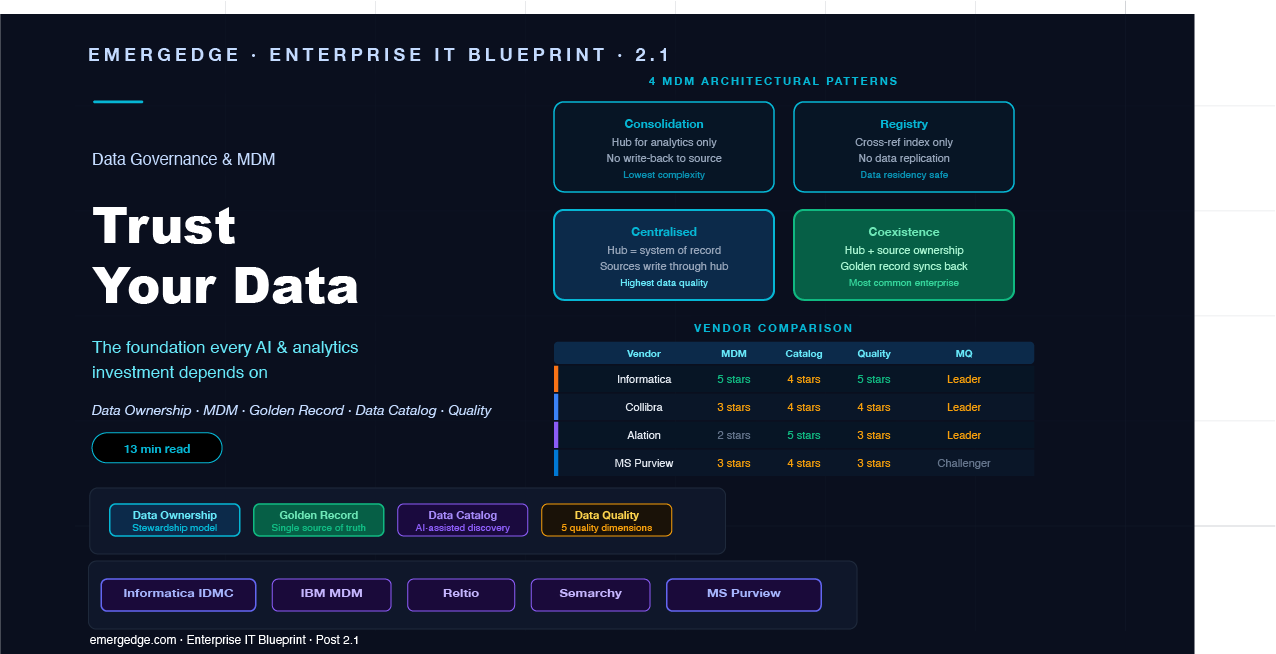Viewport: 1276px width, 654px height.
Task: Click the Reltio vendor box
Action: [x=461, y=595]
